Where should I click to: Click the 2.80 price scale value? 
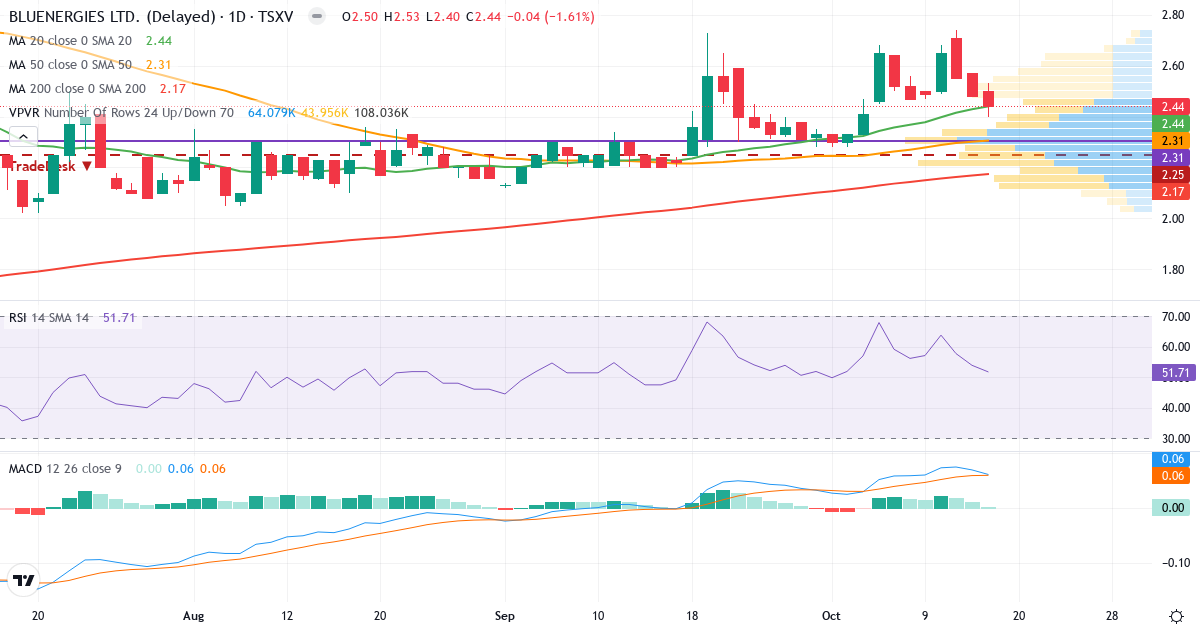click(x=1173, y=14)
